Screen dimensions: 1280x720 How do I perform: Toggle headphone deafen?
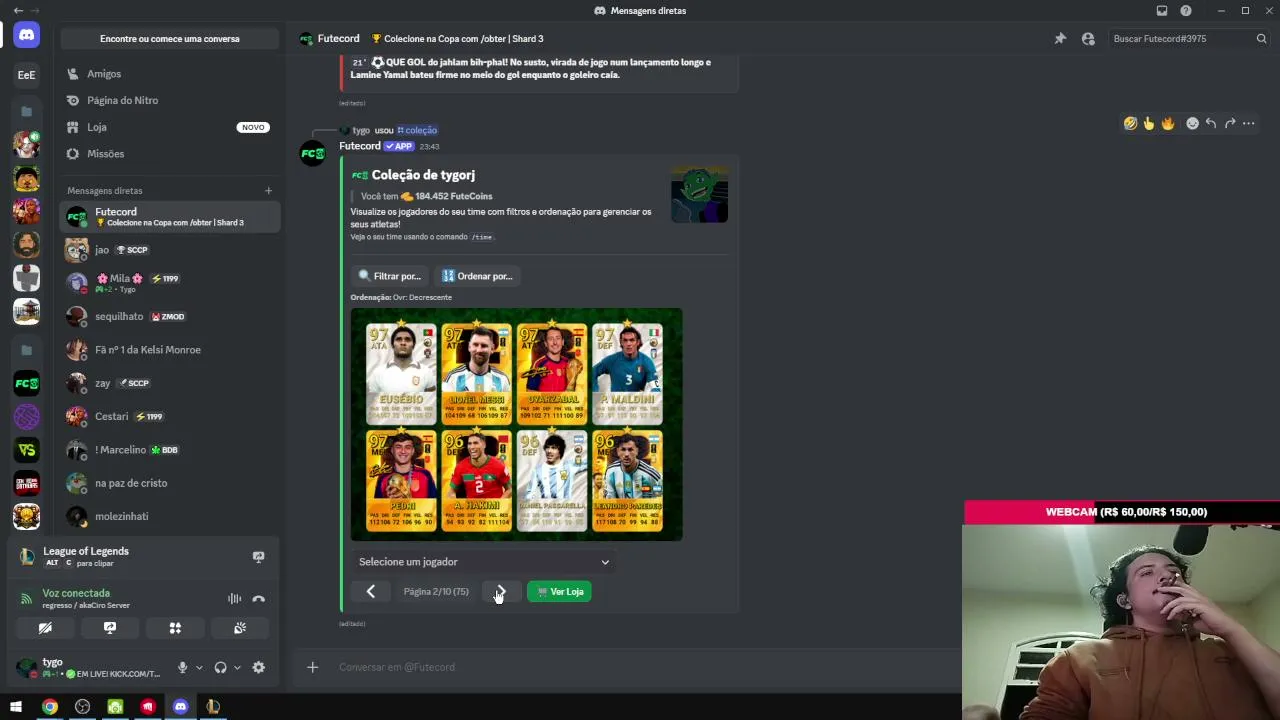click(220, 668)
